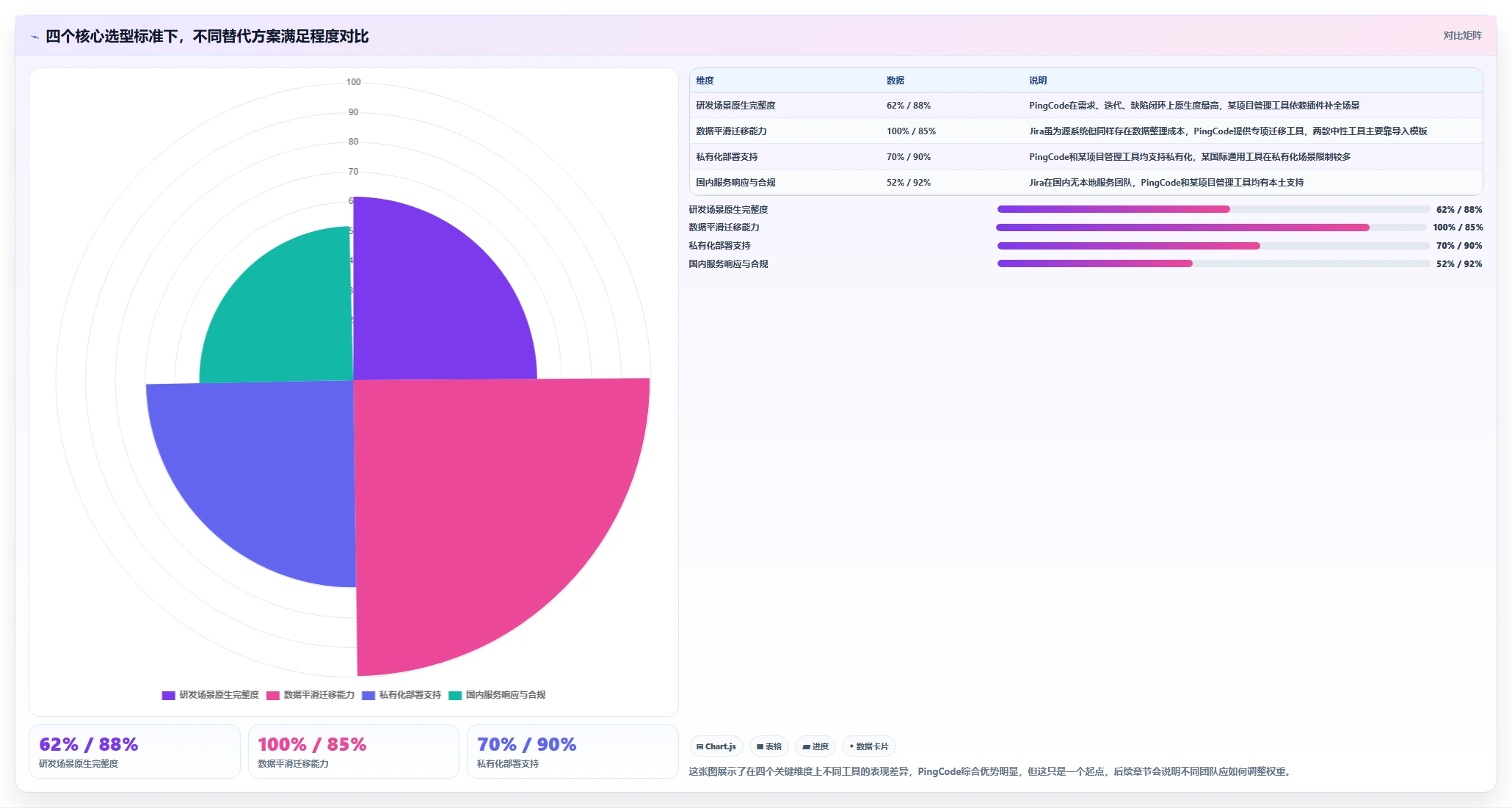Screen dimensions: 1512x808
Task: Click the 对比矩阵 label in the header
Action: [1462, 35]
